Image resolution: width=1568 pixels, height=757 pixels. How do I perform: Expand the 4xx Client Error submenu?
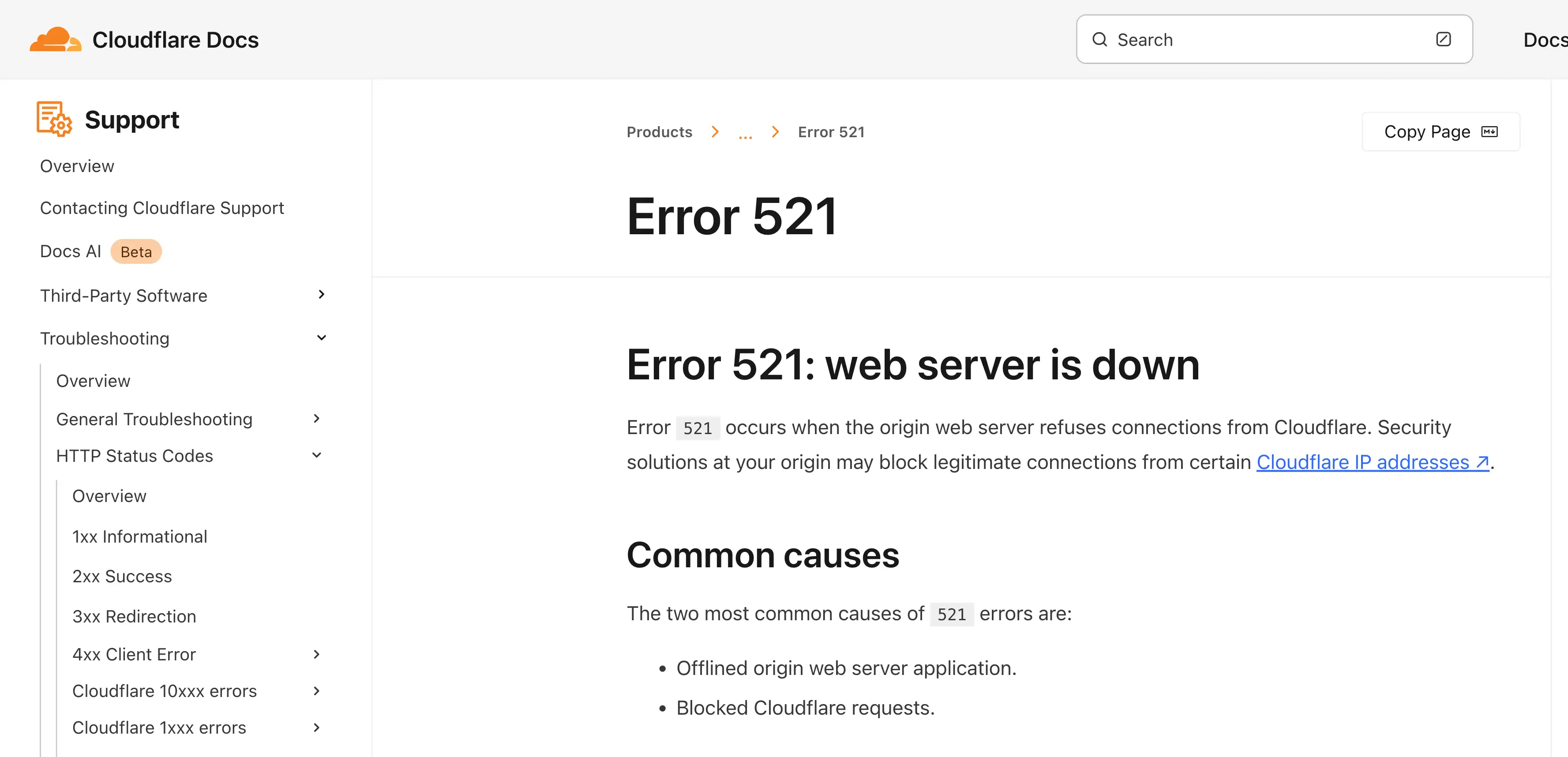pos(316,654)
